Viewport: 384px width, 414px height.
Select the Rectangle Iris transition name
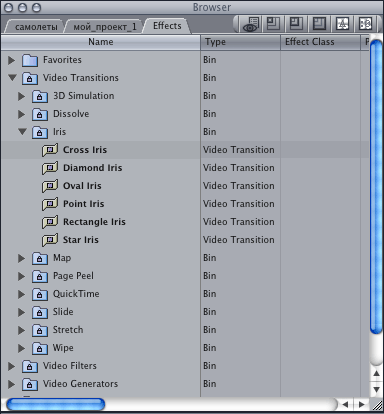[94, 222]
